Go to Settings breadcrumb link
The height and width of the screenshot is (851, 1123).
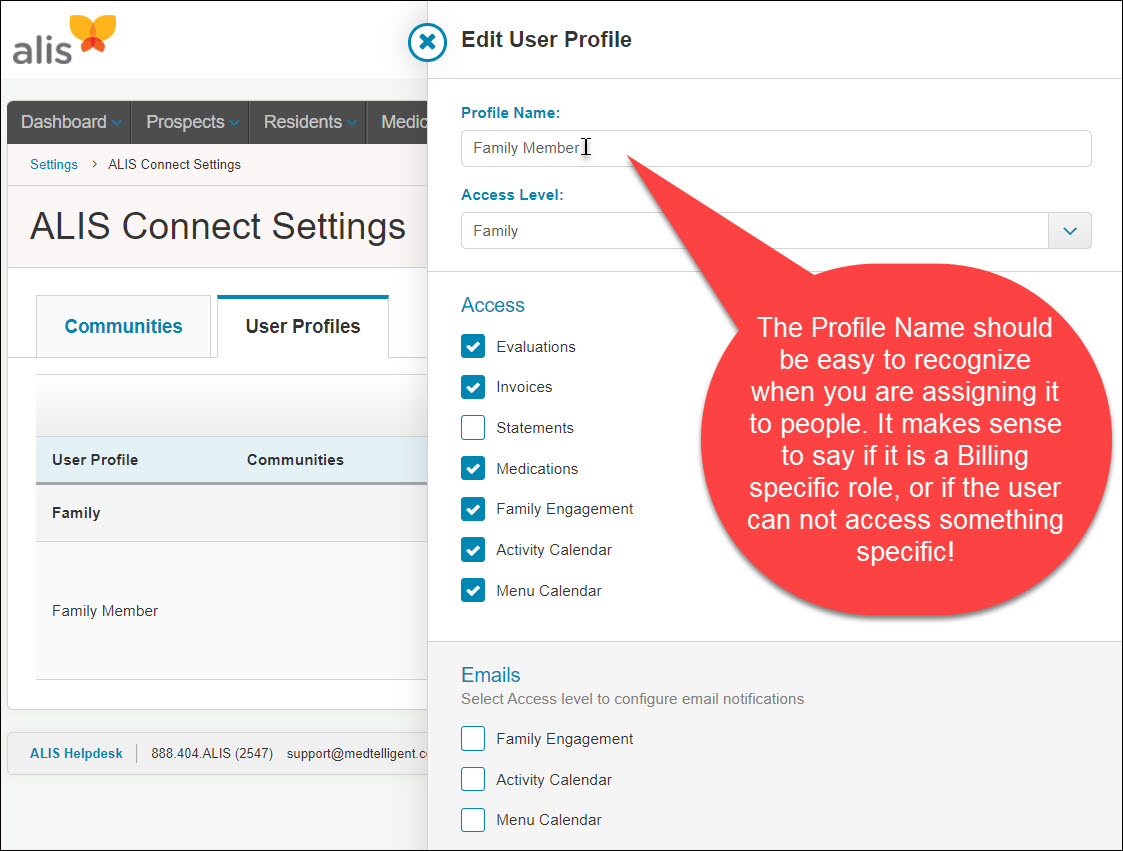[54, 165]
